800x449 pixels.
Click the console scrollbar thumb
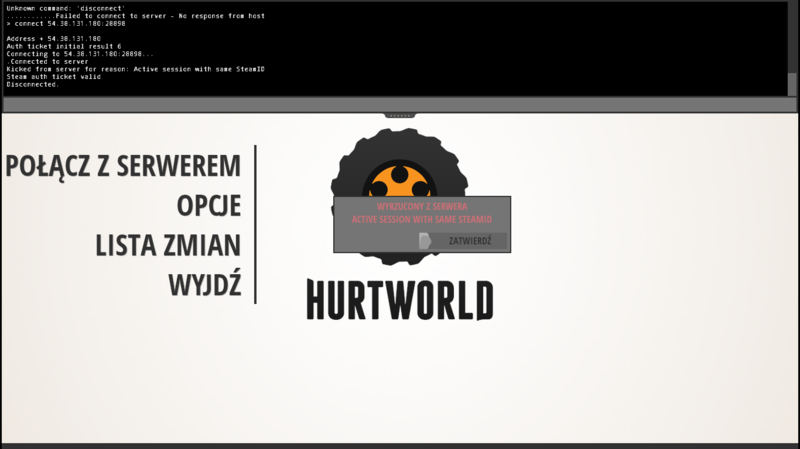[x=792, y=84]
